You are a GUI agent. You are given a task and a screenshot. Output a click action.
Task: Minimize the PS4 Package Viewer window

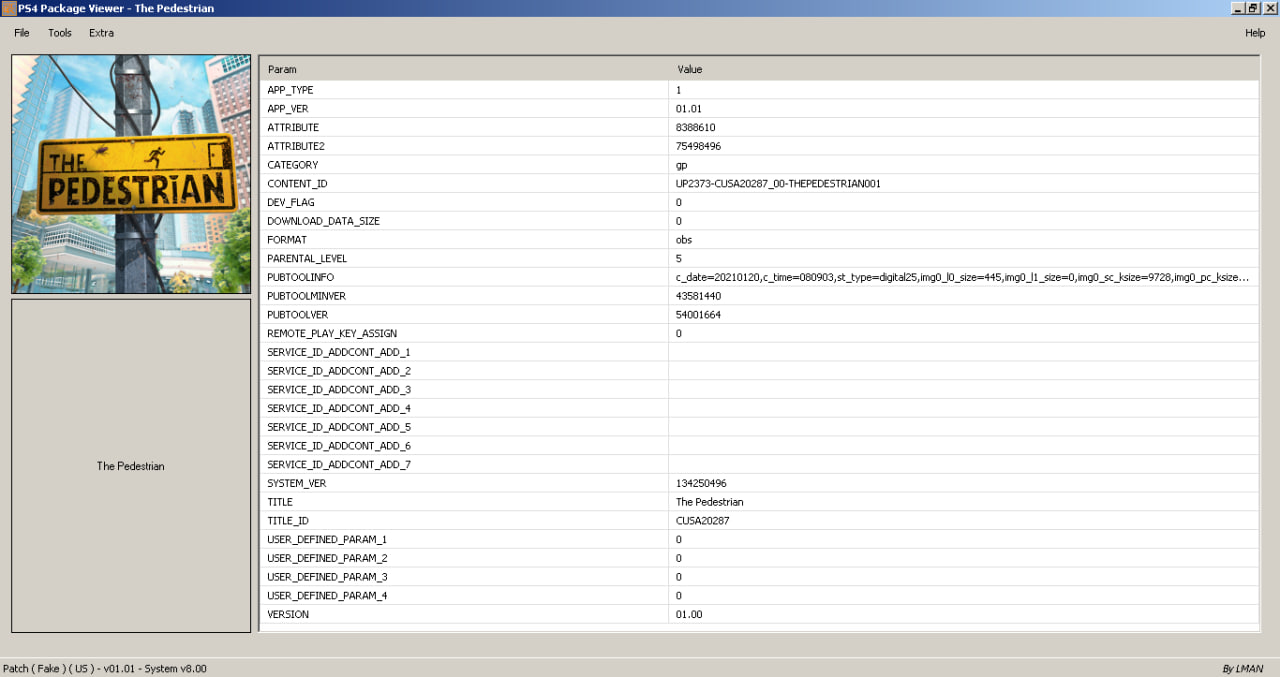1237,8
